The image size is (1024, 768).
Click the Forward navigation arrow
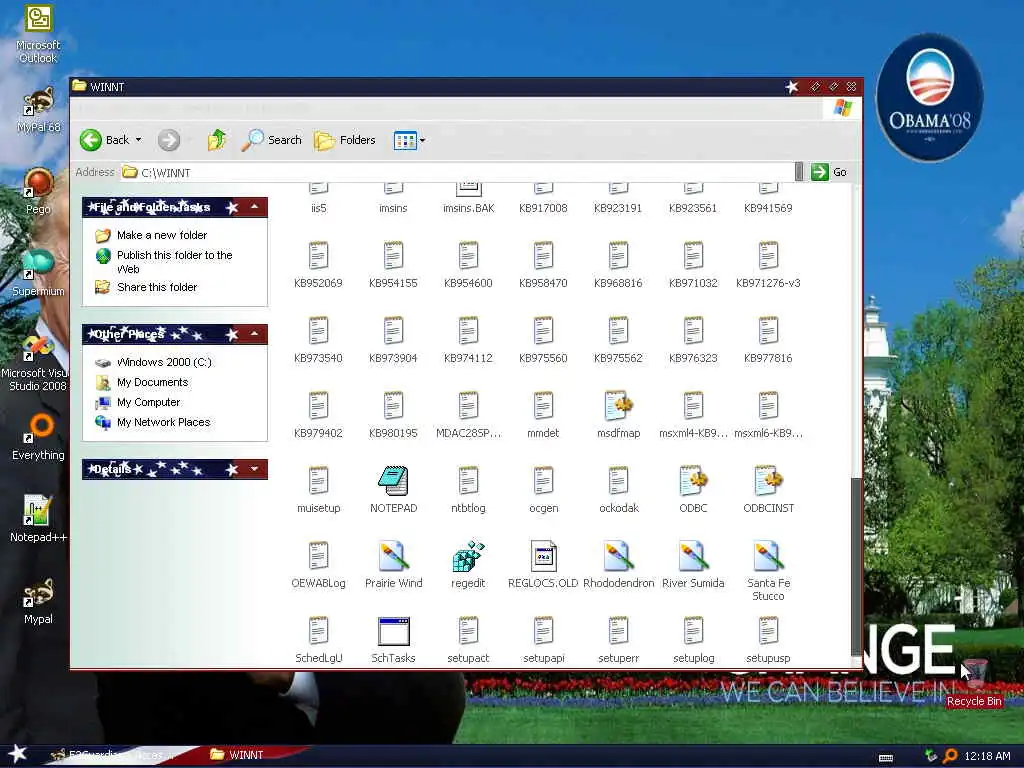pyautogui.click(x=168, y=140)
